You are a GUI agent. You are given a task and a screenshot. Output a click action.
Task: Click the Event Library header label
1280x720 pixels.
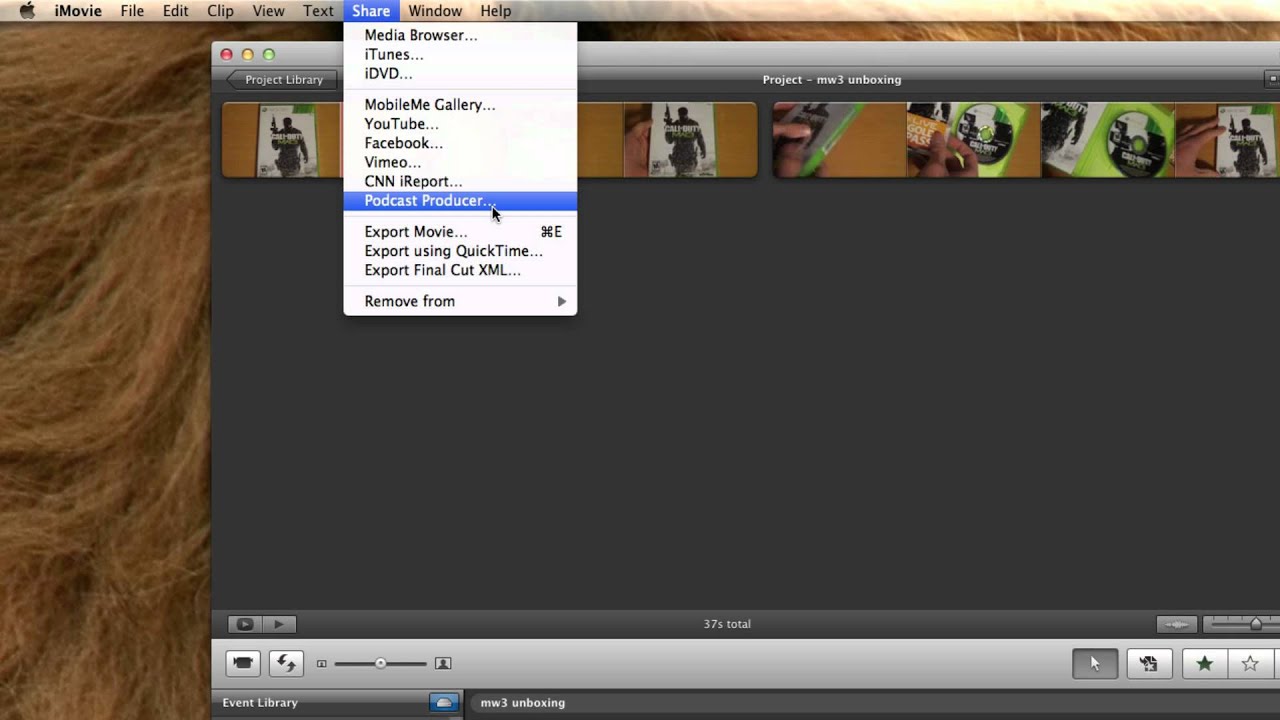[260, 703]
